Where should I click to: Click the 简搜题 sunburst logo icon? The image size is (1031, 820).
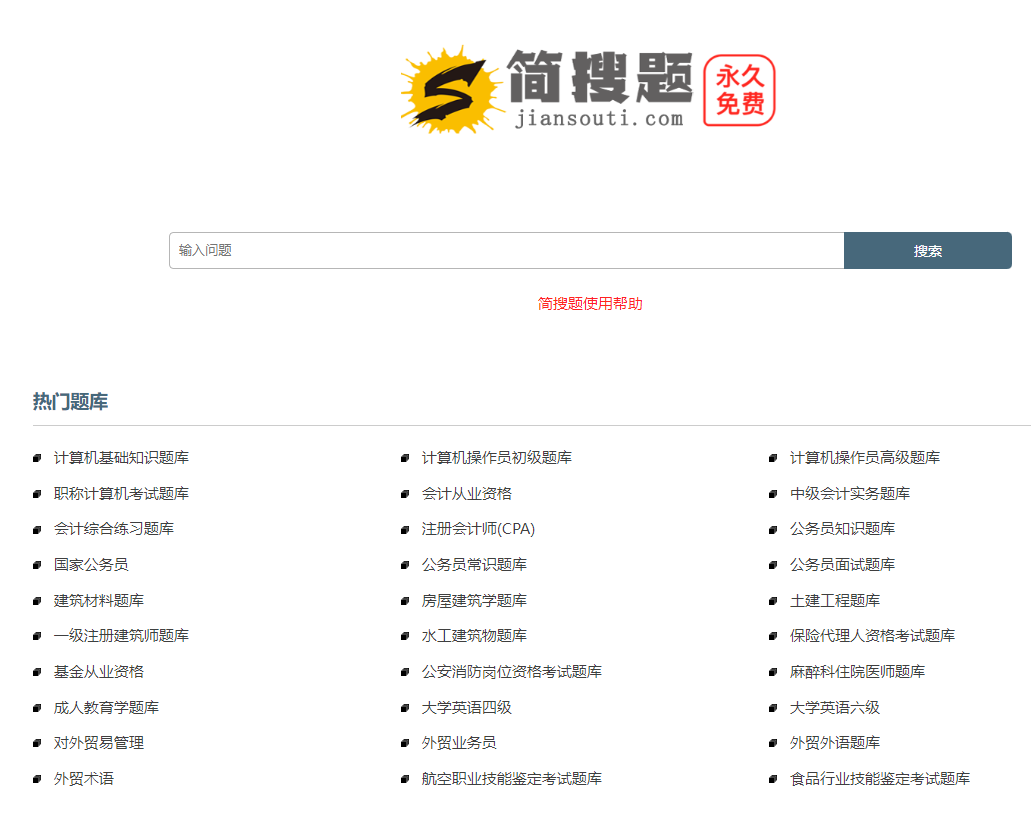point(449,90)
